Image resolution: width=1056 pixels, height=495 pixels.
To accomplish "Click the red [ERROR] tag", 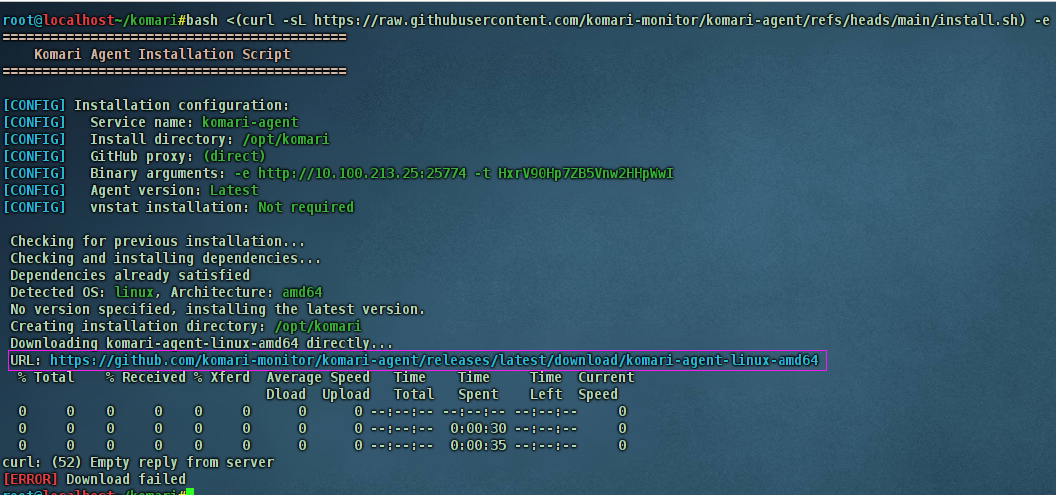I will tap(30, 480).
